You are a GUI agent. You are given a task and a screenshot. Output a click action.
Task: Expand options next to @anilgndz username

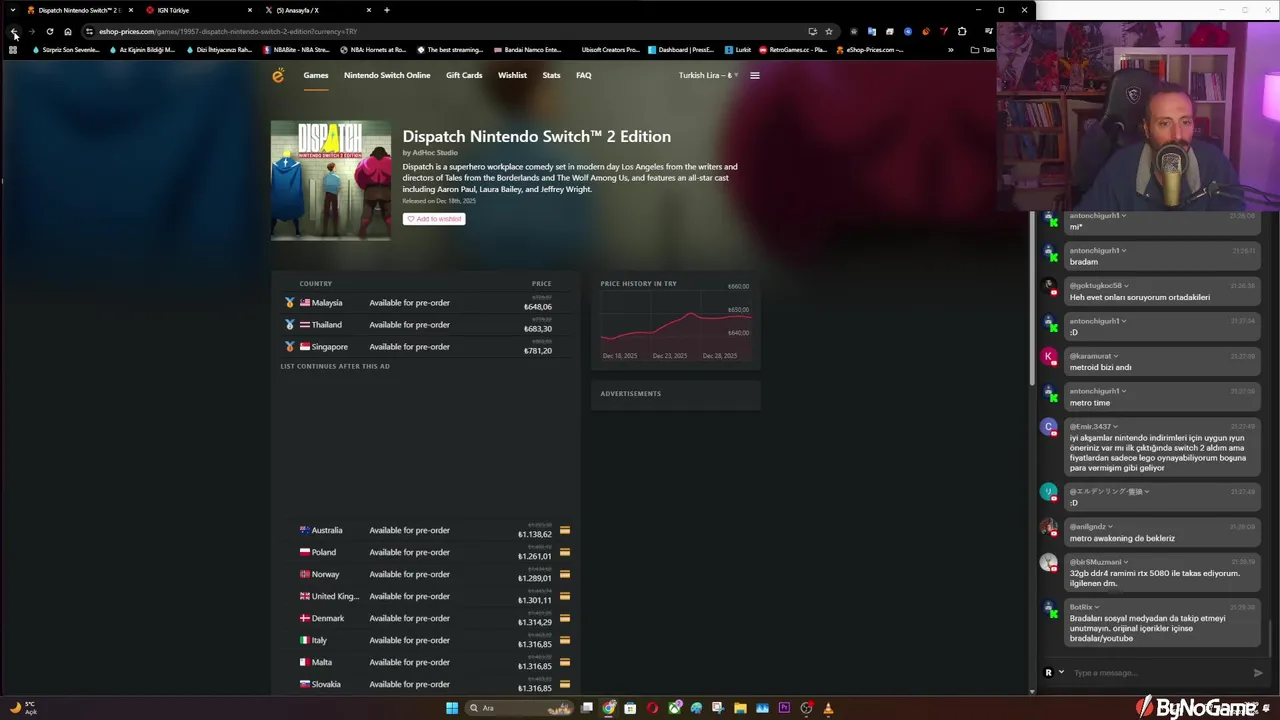point(1111,526)
